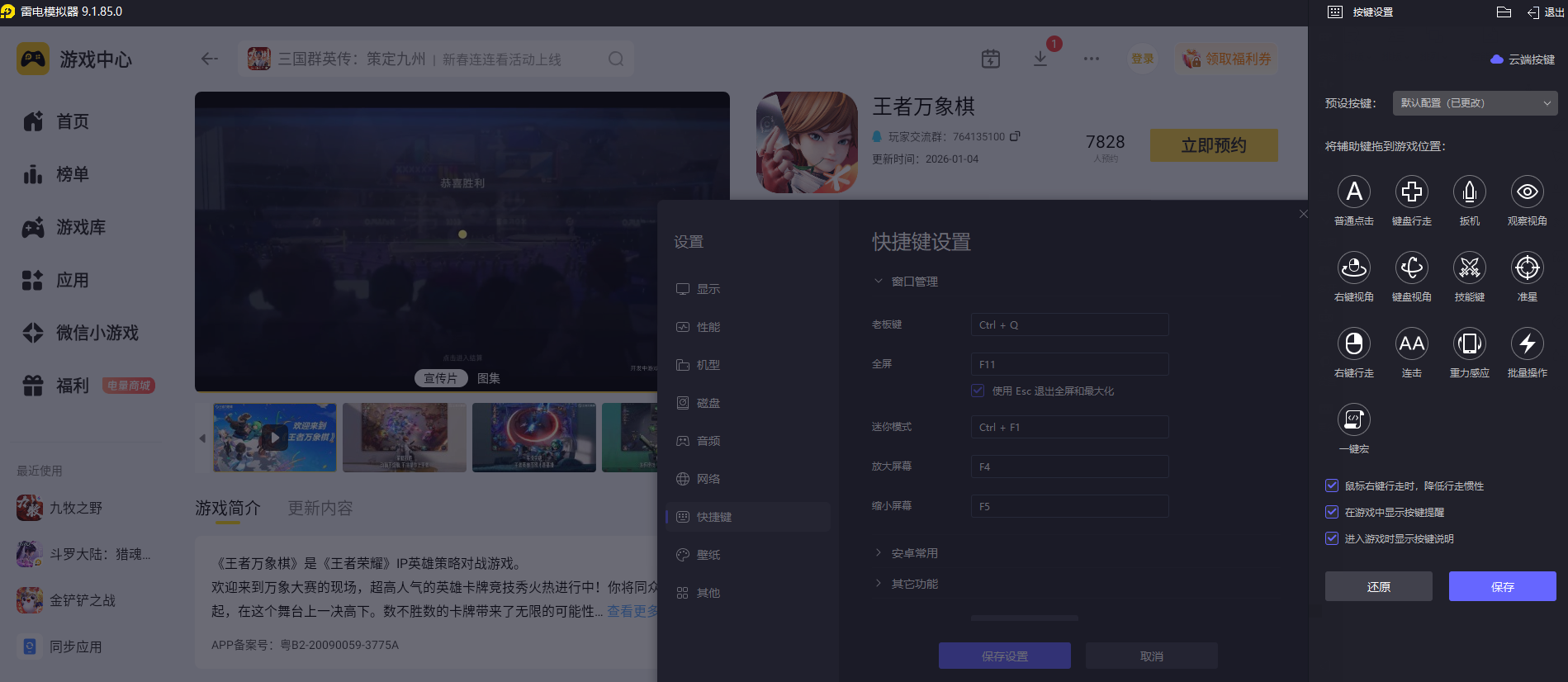Collapse the 窗口管理 section

905,282
